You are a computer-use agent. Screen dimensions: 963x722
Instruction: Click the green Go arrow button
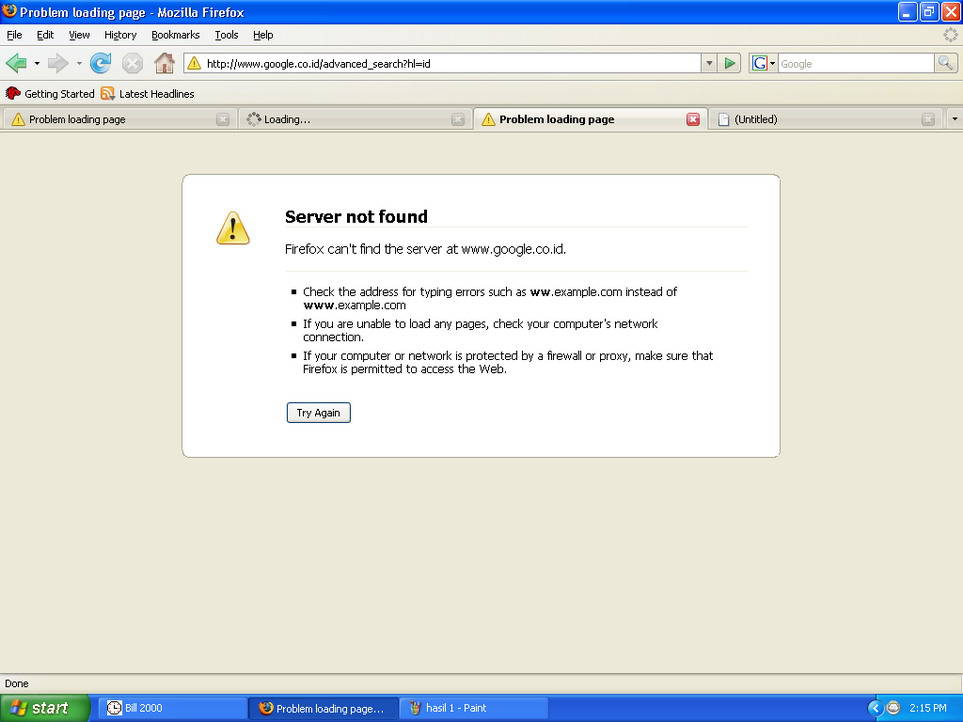(x=730, y=63)
